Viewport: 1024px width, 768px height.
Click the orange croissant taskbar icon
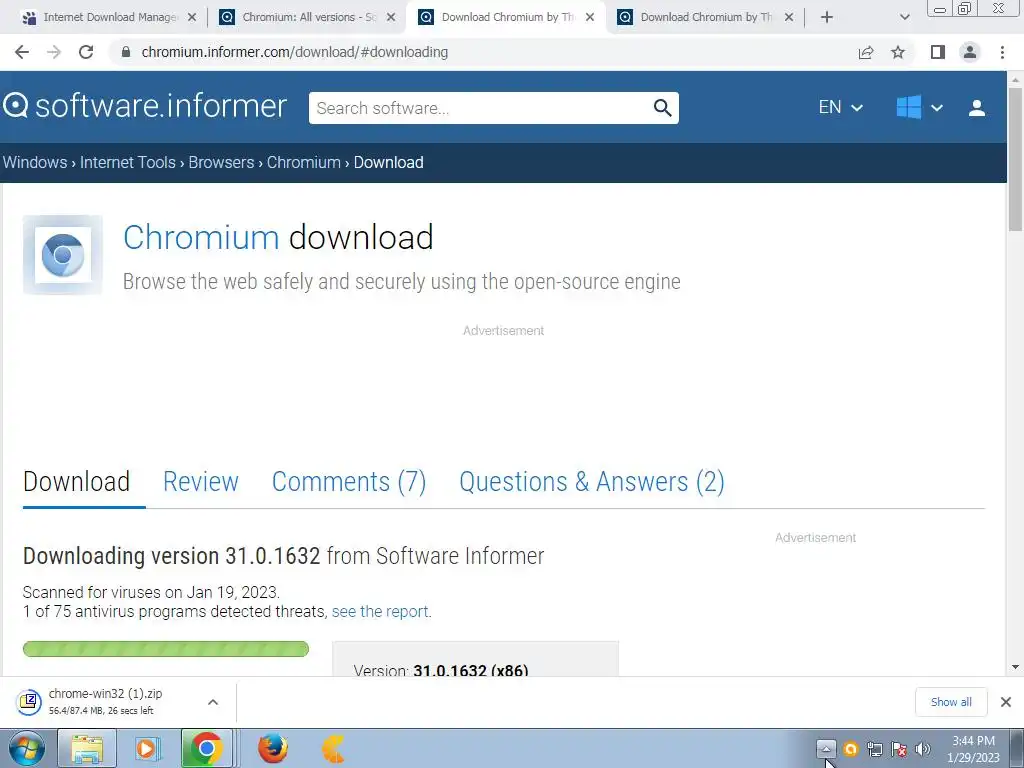click(x=333, y=748)
